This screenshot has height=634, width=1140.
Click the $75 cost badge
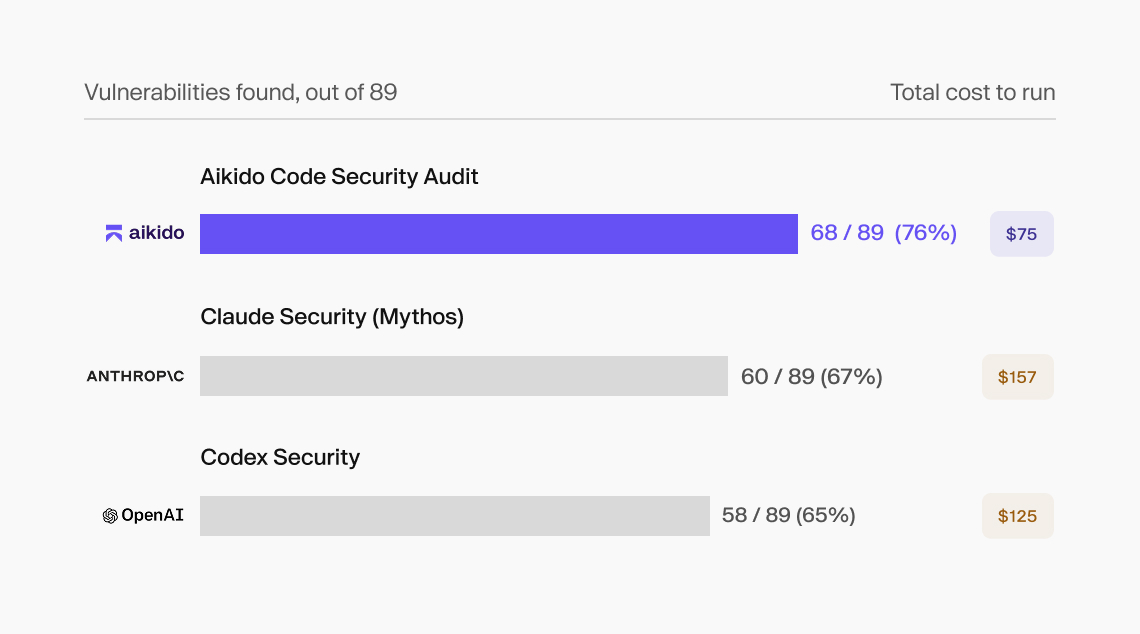pos(1021,233)
